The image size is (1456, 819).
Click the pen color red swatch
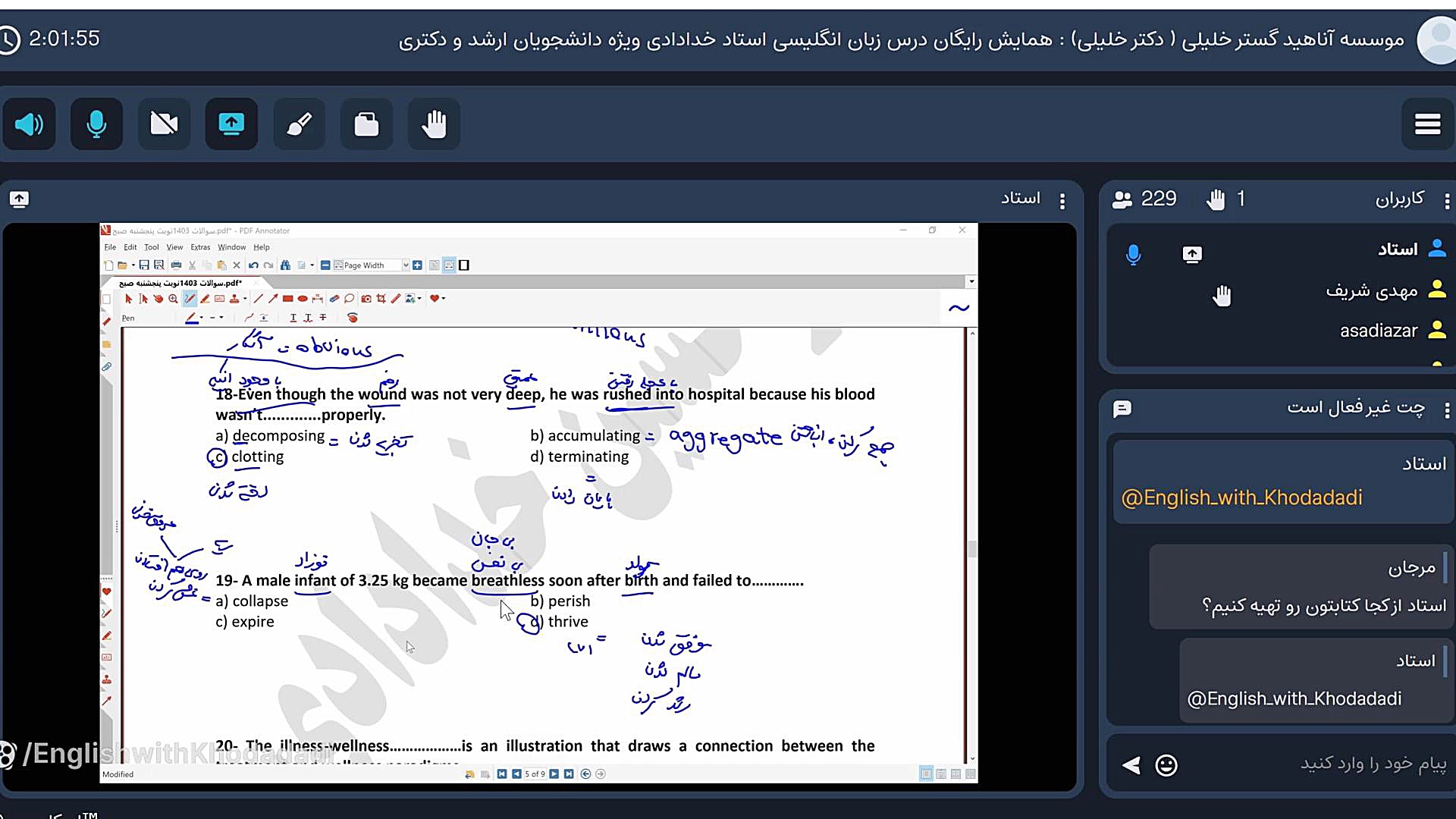pos(193,318)
